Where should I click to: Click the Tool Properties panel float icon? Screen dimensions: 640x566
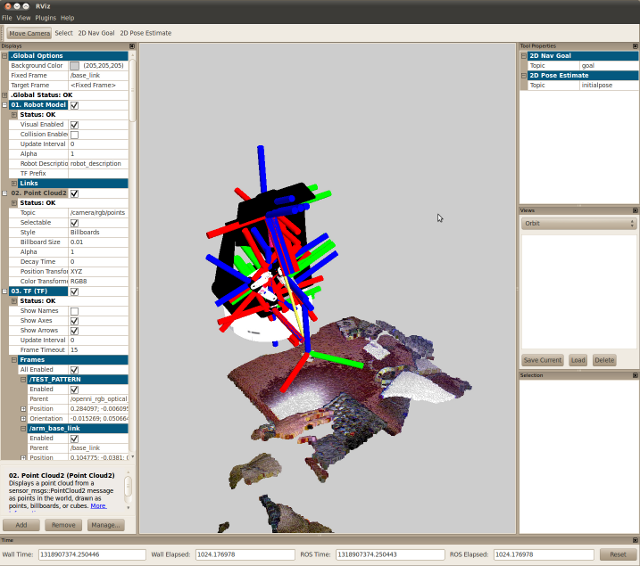point(633,46)
